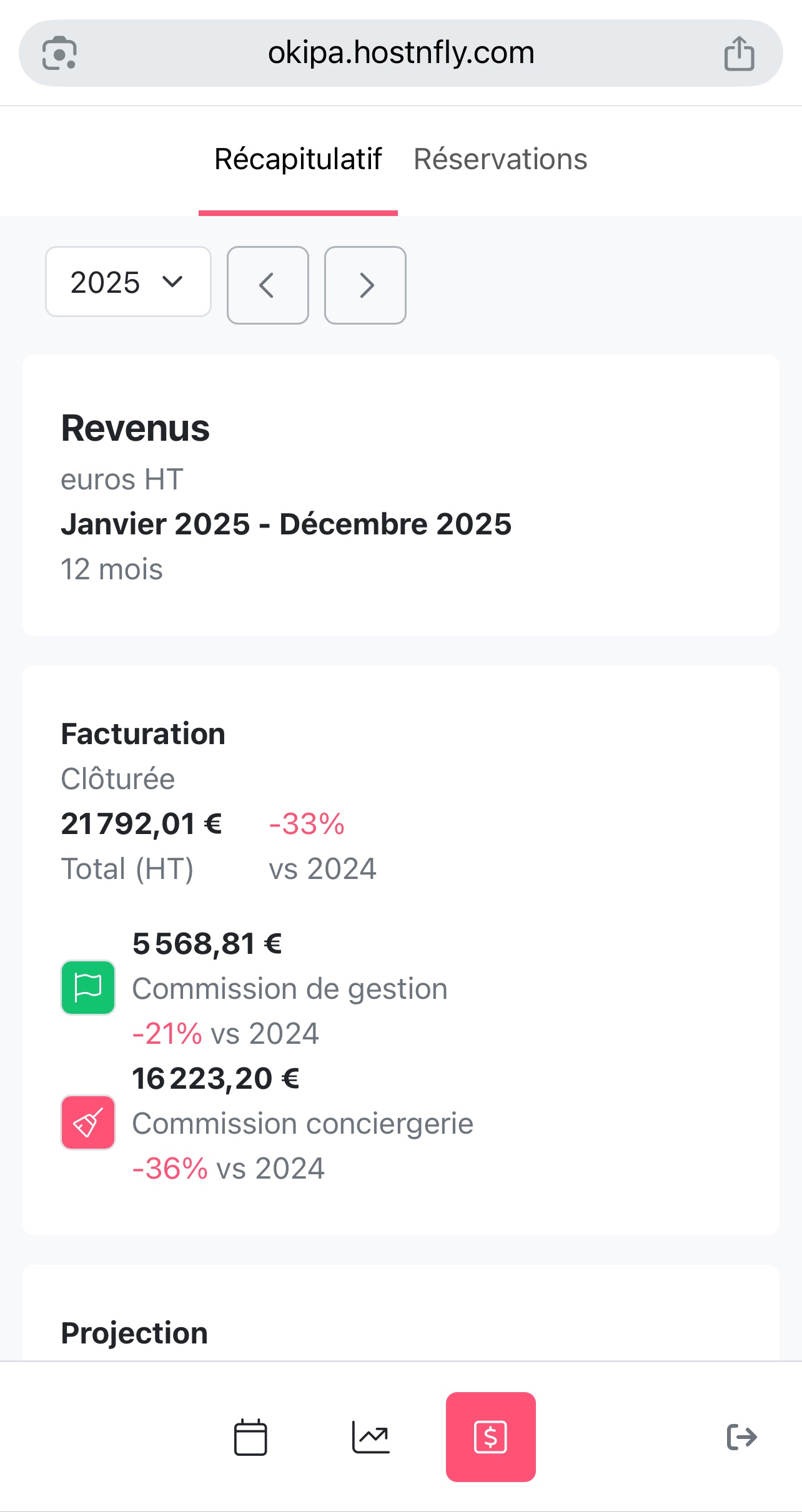Select the pink revenue dollar icon

pos(490,1437)
